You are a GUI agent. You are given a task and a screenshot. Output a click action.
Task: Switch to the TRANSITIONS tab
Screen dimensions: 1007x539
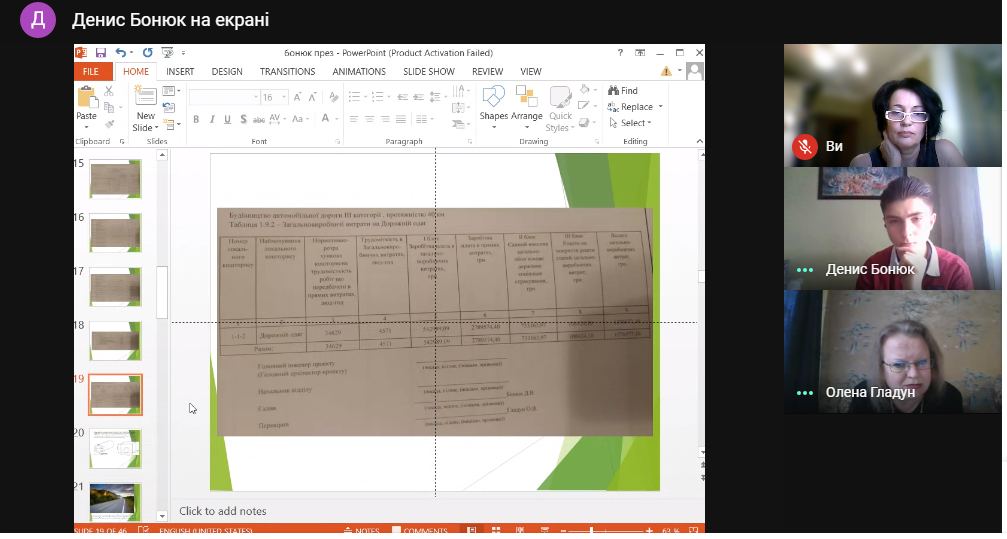click(x=287, y=71)
